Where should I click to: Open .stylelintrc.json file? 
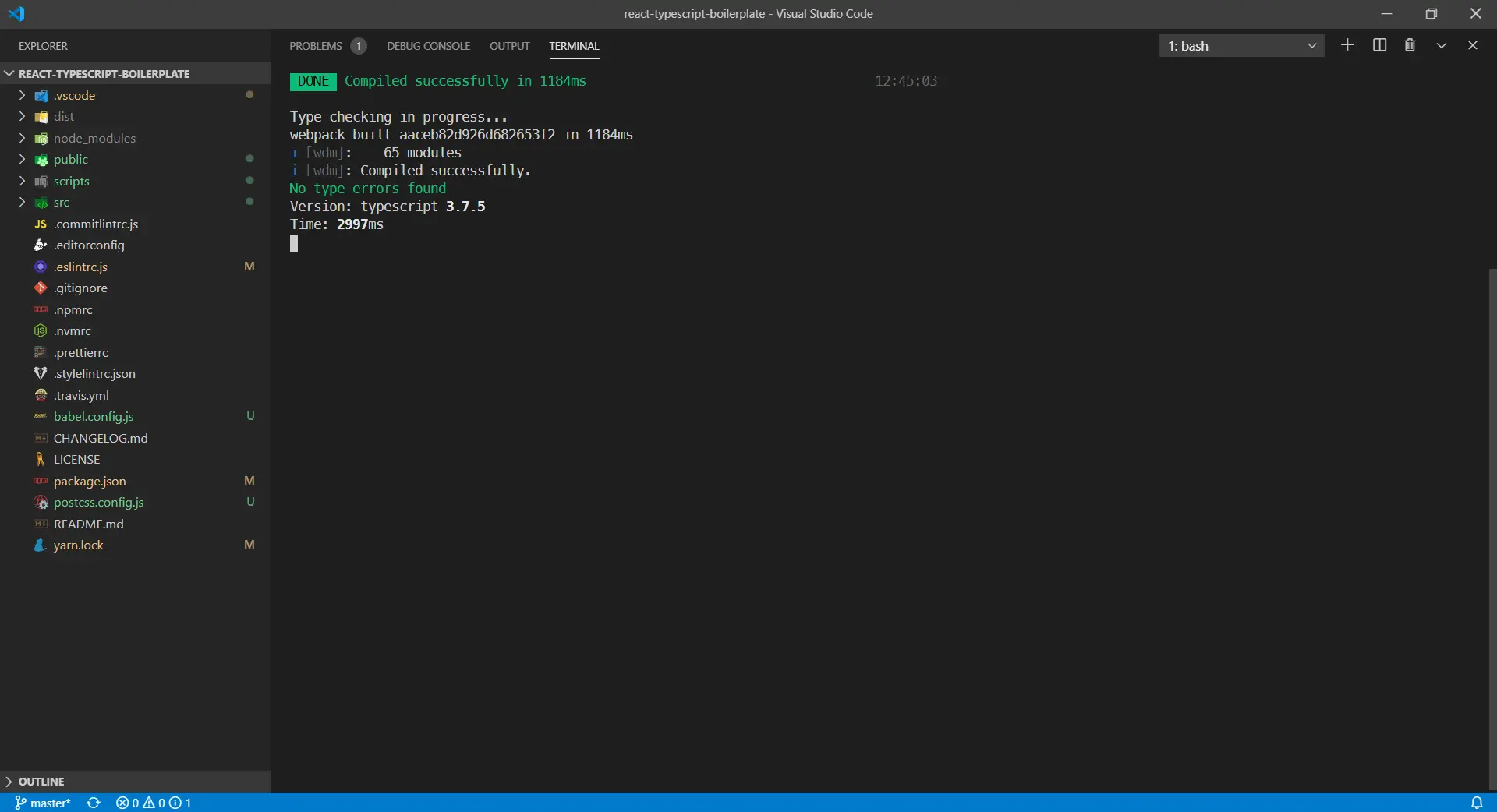[x=135, y=373]
